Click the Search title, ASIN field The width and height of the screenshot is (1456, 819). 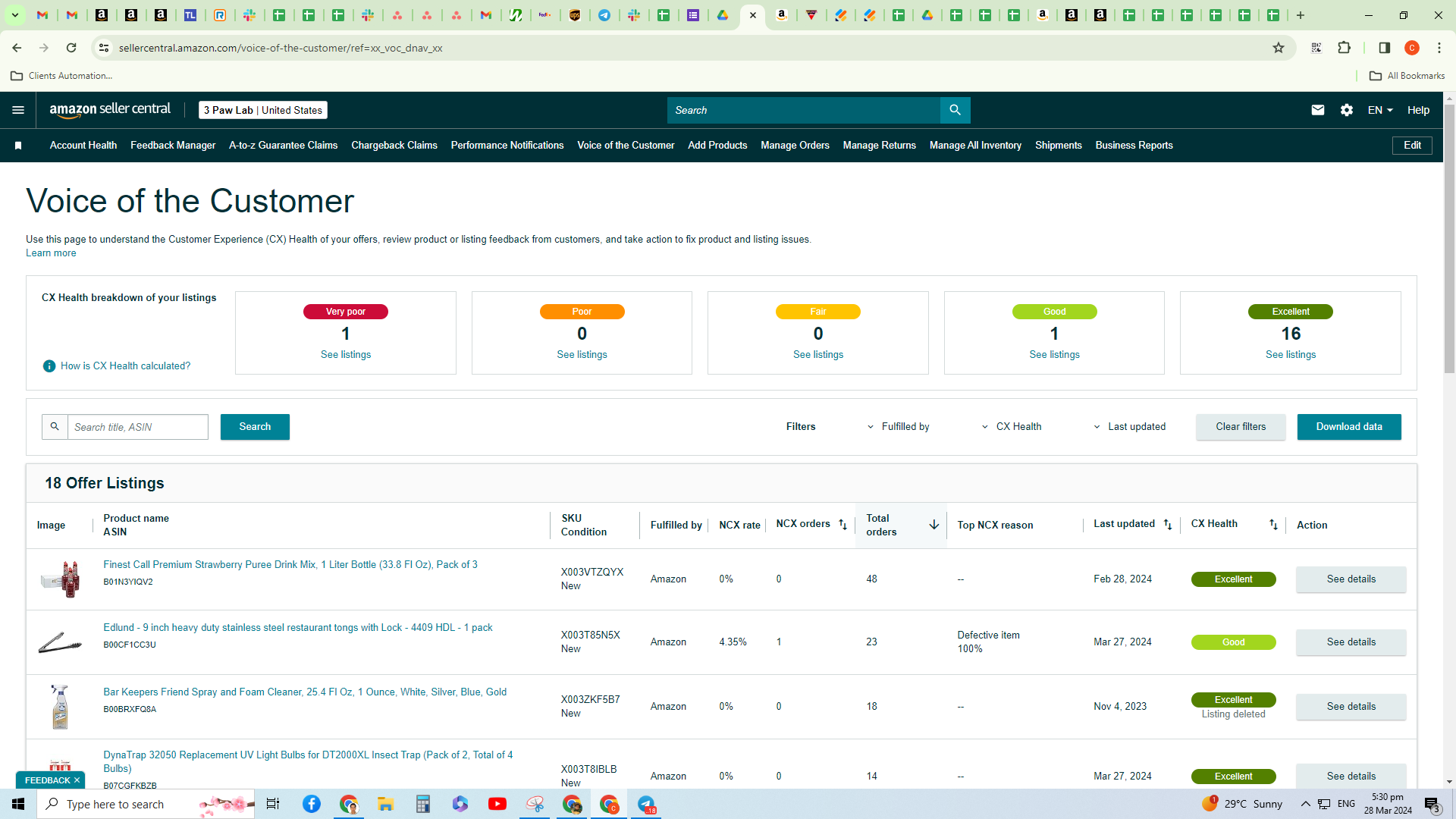(x=138, y=427)
